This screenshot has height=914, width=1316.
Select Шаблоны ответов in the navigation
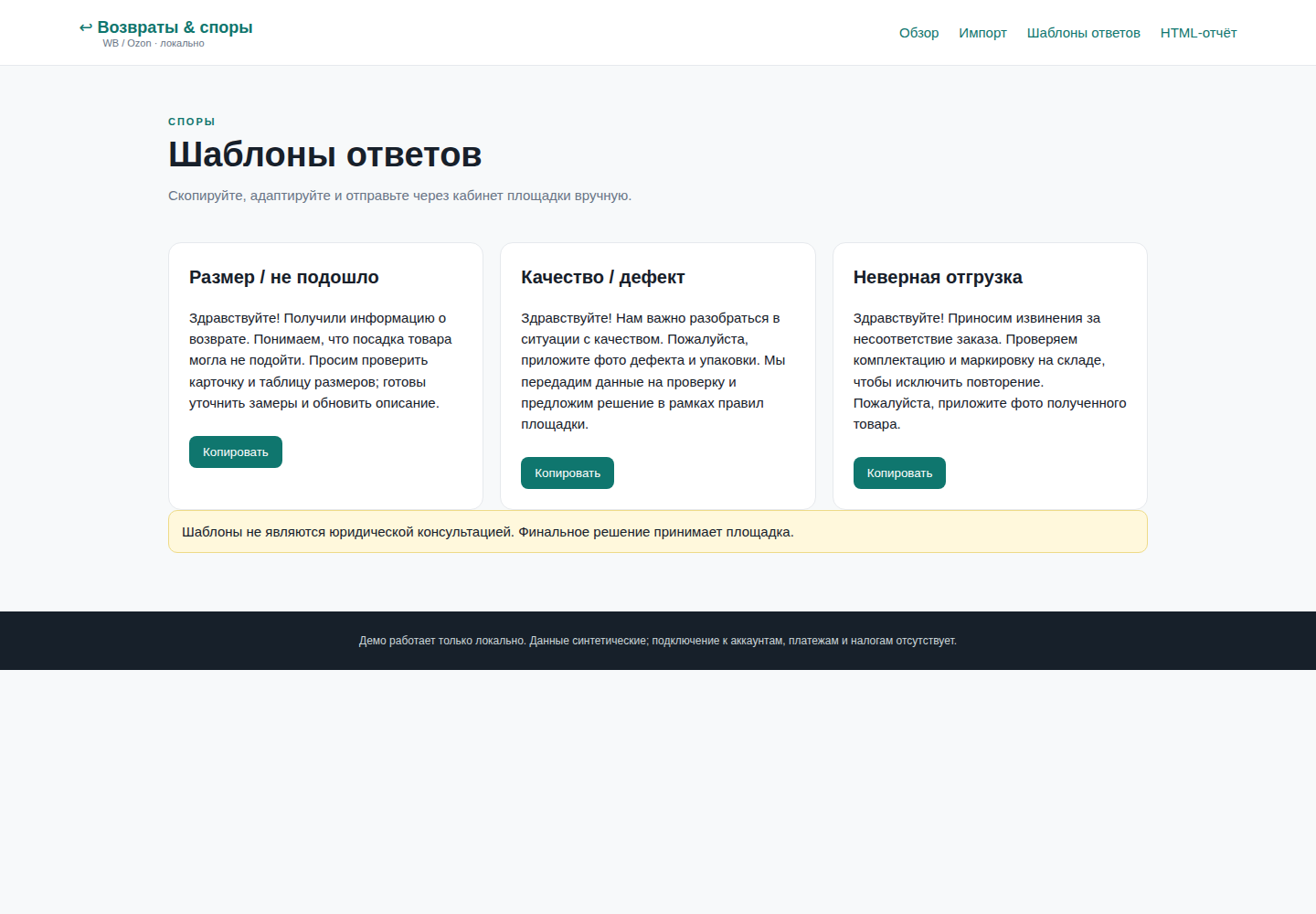[x=1083, y=33]
